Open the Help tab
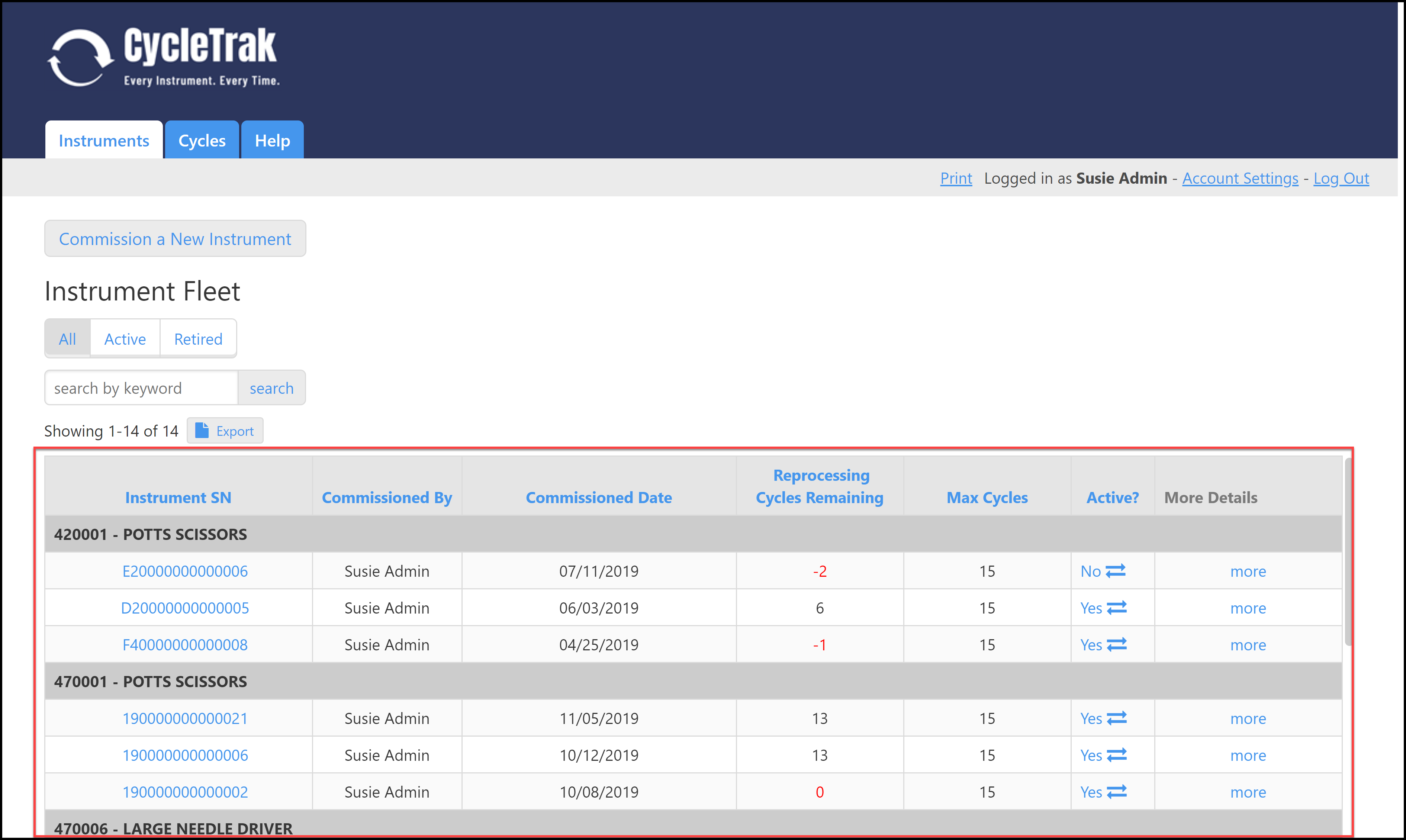This screenshot has height=840, width=1406. tap(272, 141)
